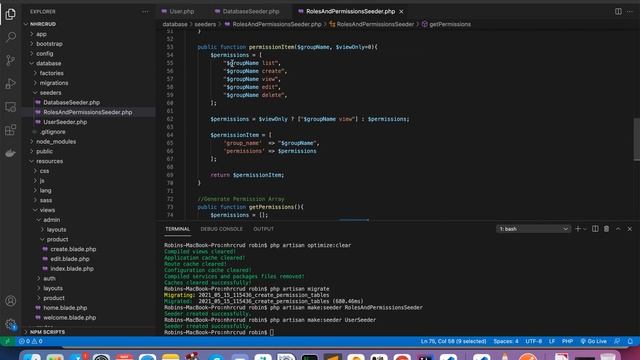Open DatabaseSeeder.php in explorer
Screen dimensions: 640x360
coord(71,102)
